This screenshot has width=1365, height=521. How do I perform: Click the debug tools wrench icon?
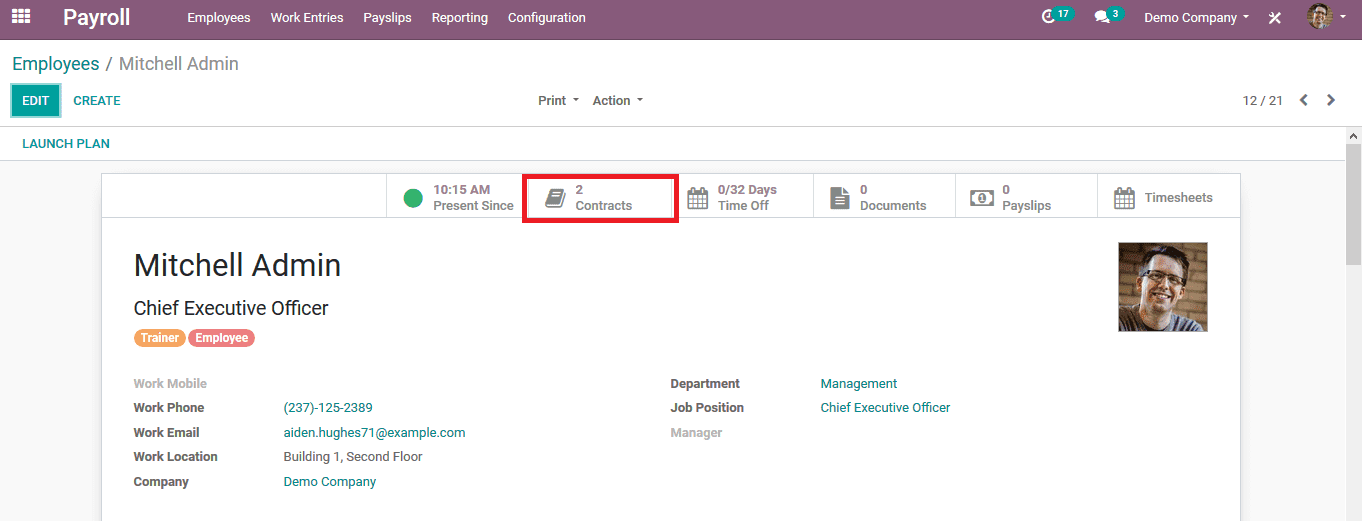tap(1275, 18)
